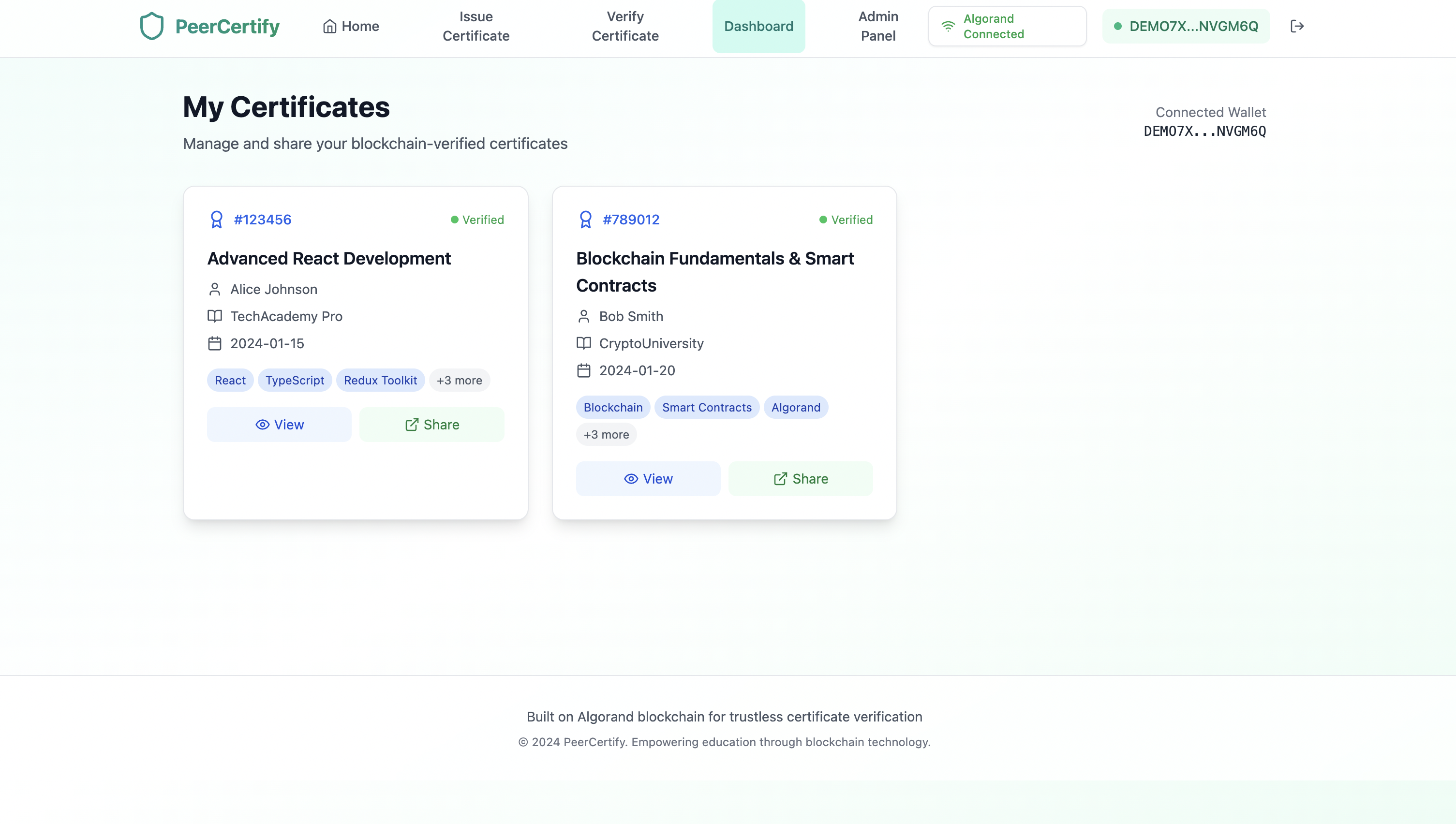
Task: Expand '+3 more' skills on the React certificate
Action: coord(459,380)
